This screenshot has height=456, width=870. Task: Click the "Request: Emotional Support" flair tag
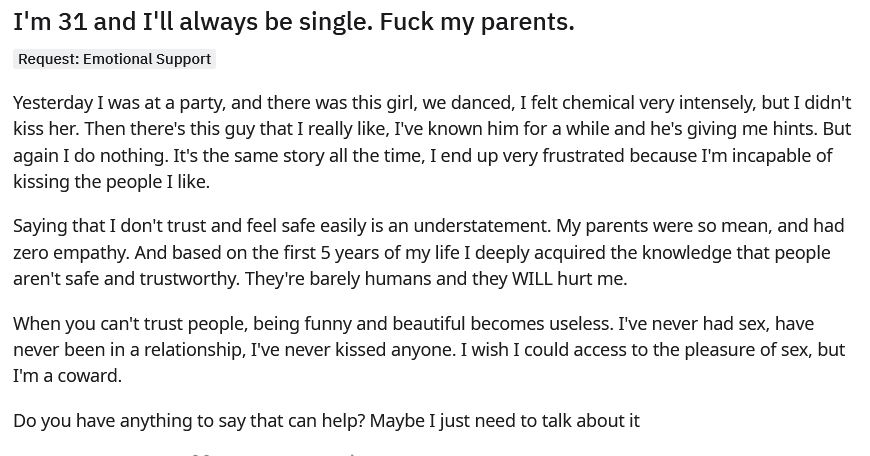click(114, 59)
